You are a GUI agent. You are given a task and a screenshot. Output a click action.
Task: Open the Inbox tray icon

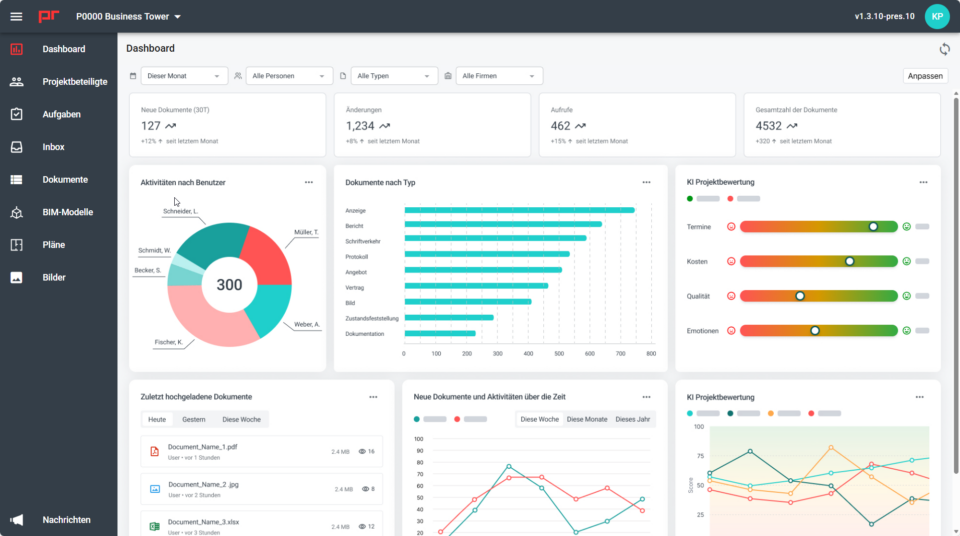16,147
